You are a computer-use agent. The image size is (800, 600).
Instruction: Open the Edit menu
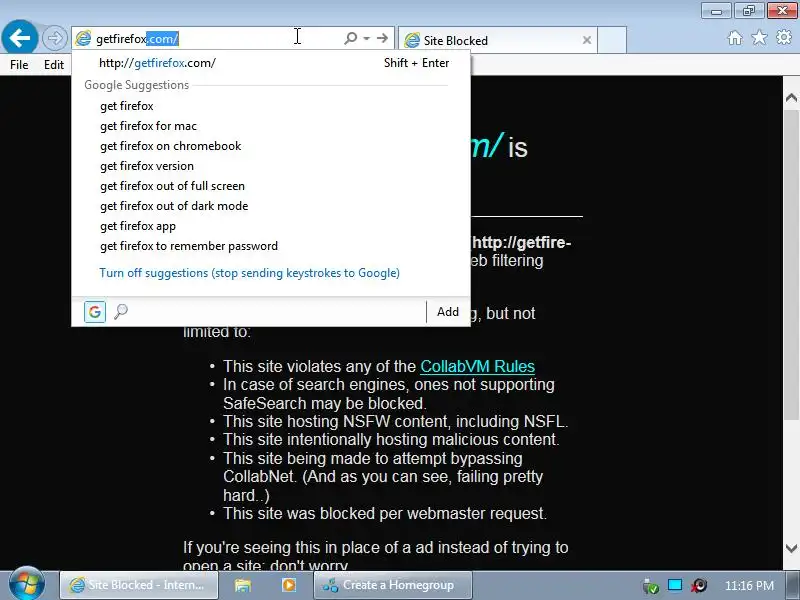(x=54, y=65)
